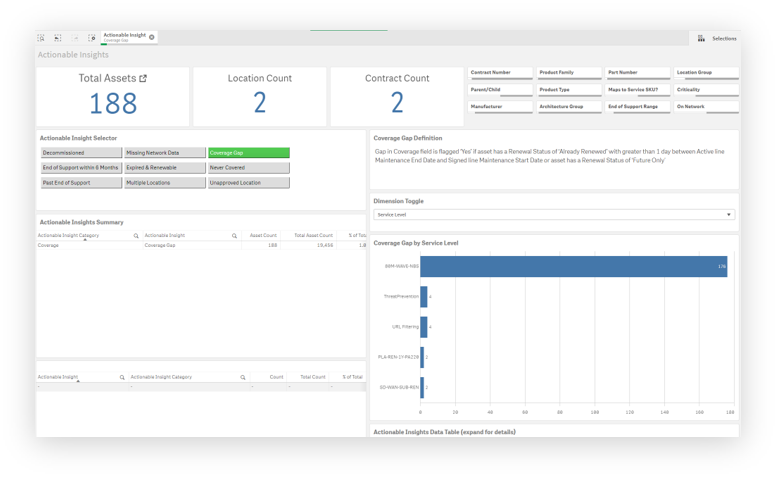Open the Part Number filter pane

point(637,73)
